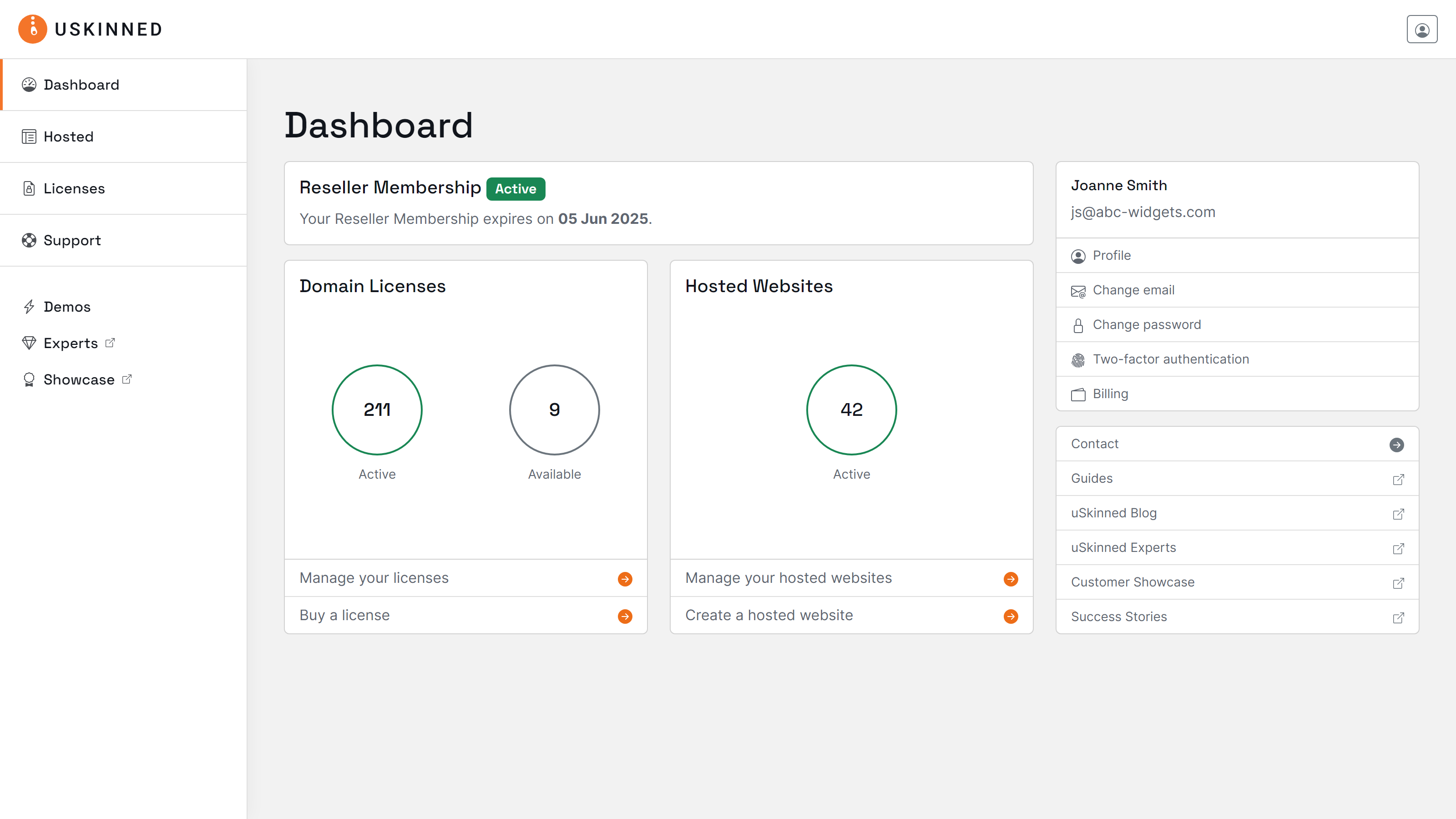Click the arrow circle beside Contact
The width and height of the screenshot is (1456, 819).
pos(1397,445)
